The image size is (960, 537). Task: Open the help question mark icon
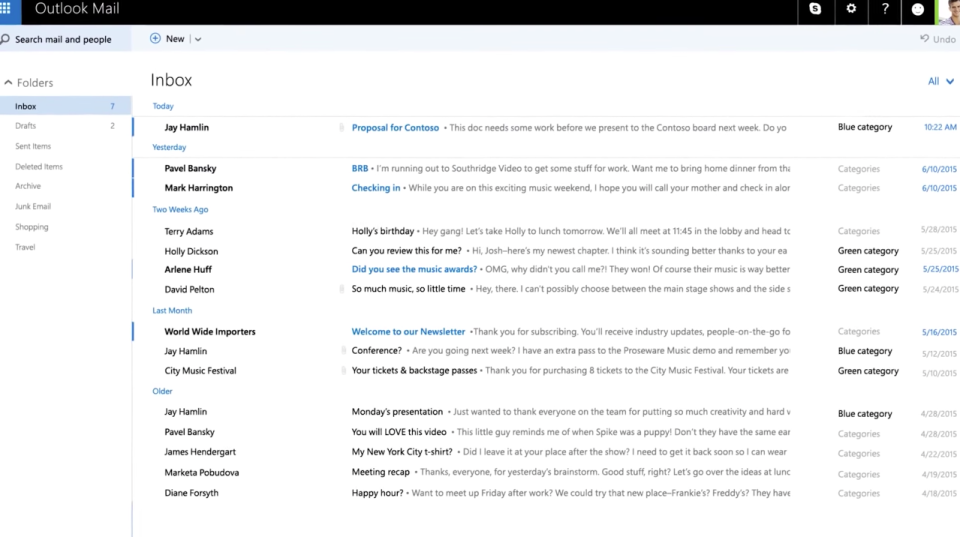(x=885, y=9)
